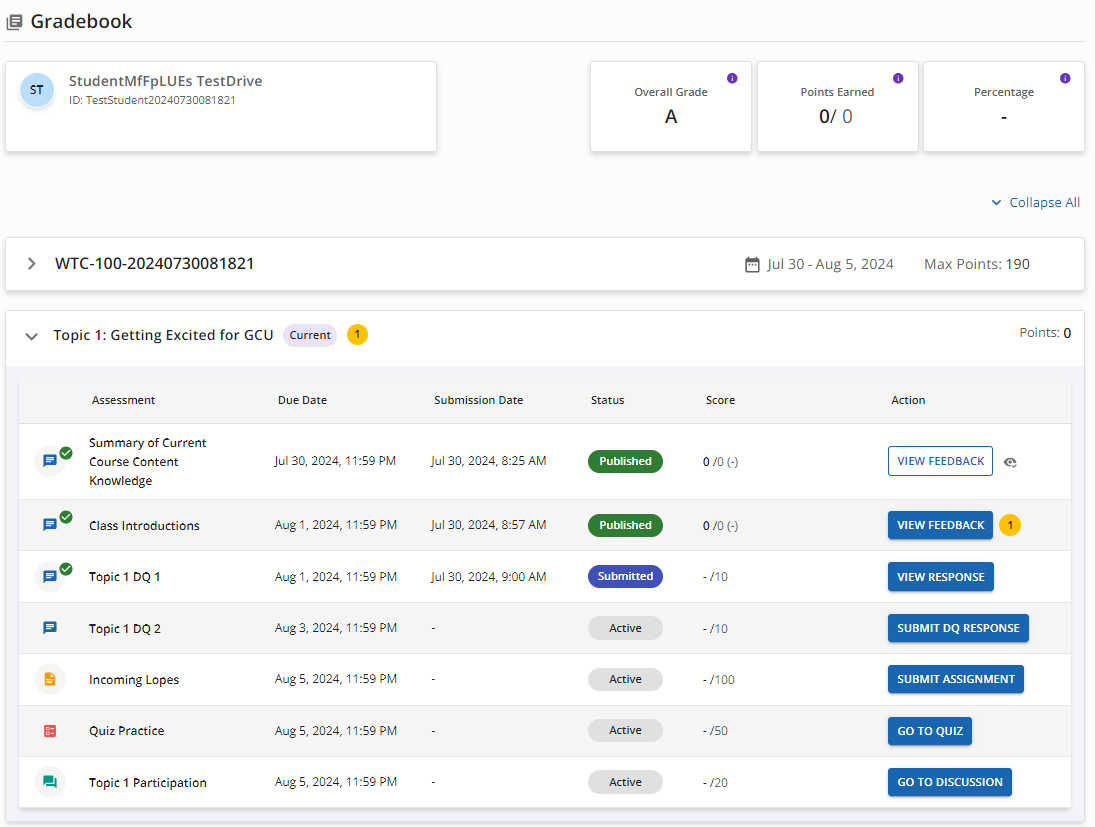Expand the WTC-100-20240730081821 course section
The width and height of the screenshot is (1095, 827).
point(31,264)
